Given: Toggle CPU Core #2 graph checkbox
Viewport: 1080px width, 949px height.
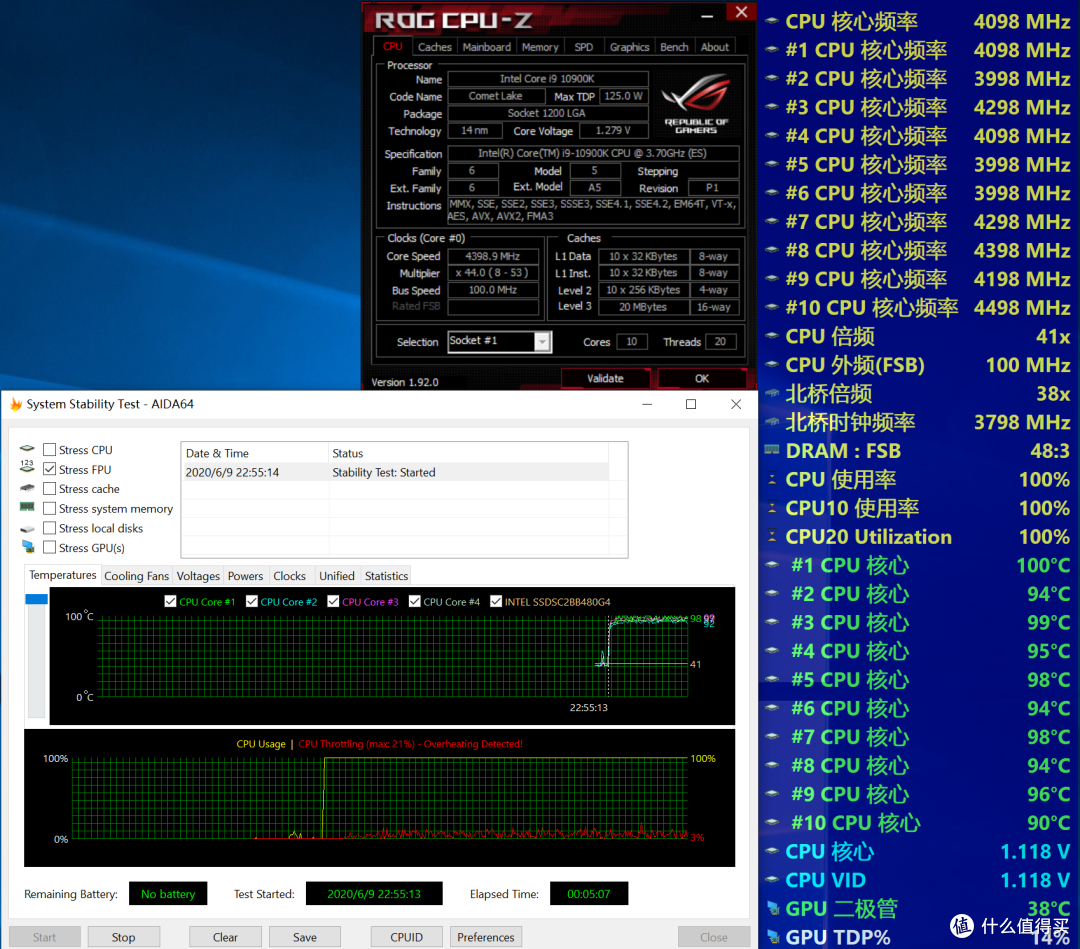Looking at the screenshot, I should coord(251,601).
